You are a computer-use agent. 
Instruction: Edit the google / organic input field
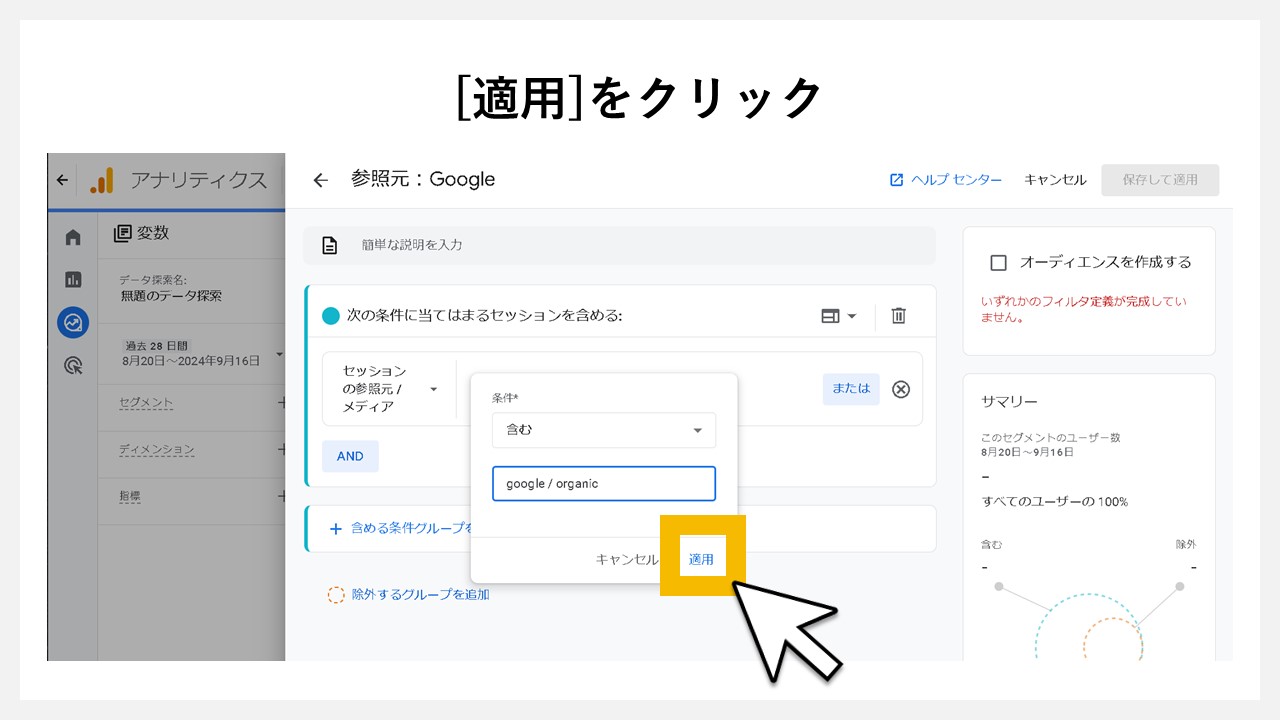pos(603,483)
